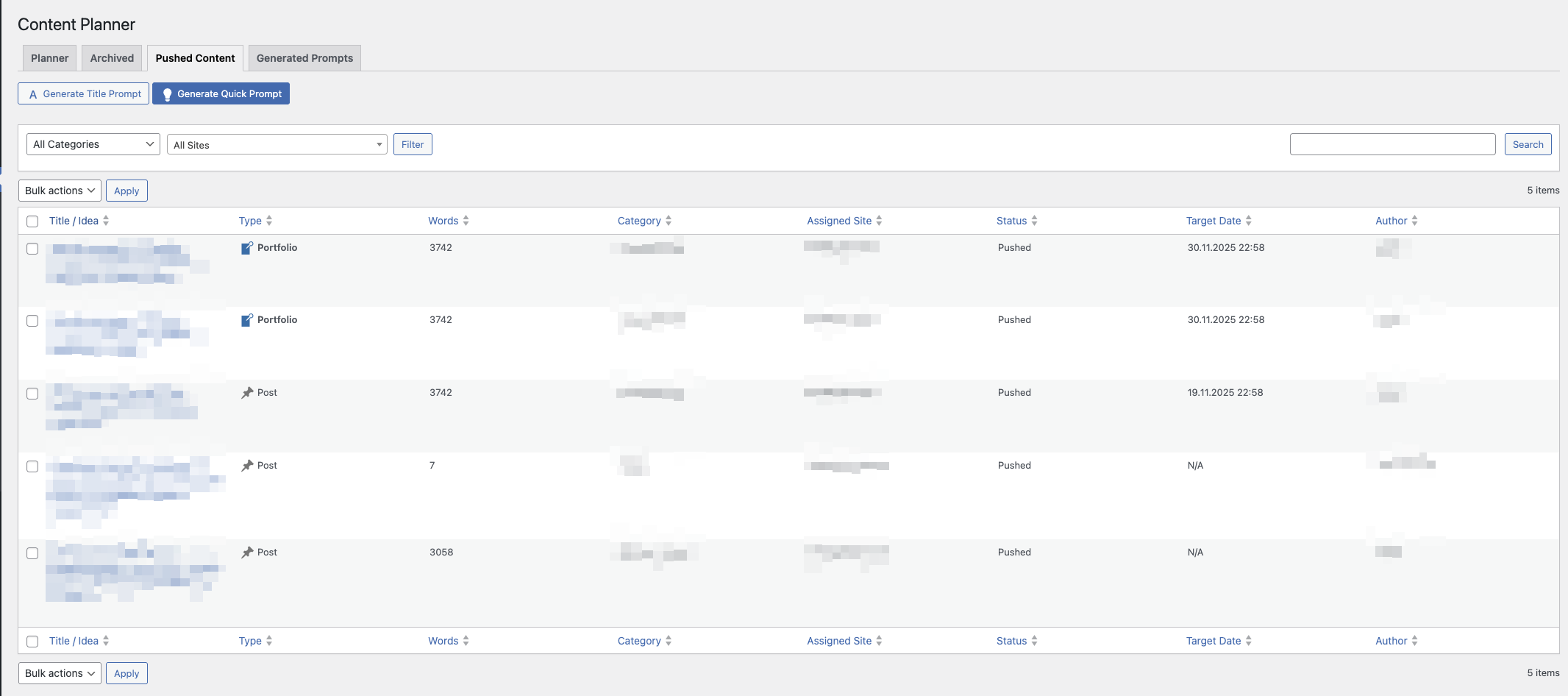This screenshot has width=1568, height=696.
Task: Click the Portfolio edit icon in first row
Action: pos(247,248)
